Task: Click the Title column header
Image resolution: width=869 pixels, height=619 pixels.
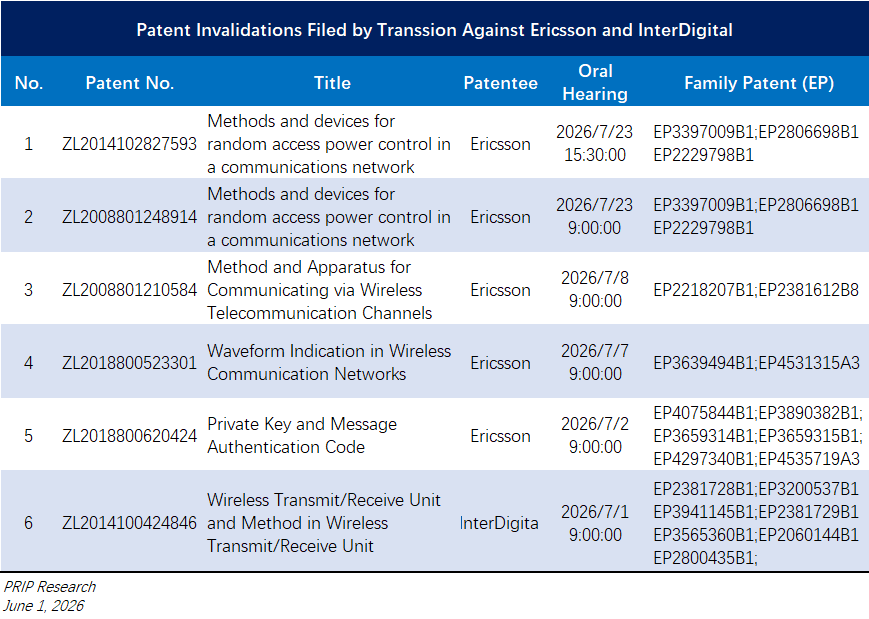Action: tap(332, 83)
